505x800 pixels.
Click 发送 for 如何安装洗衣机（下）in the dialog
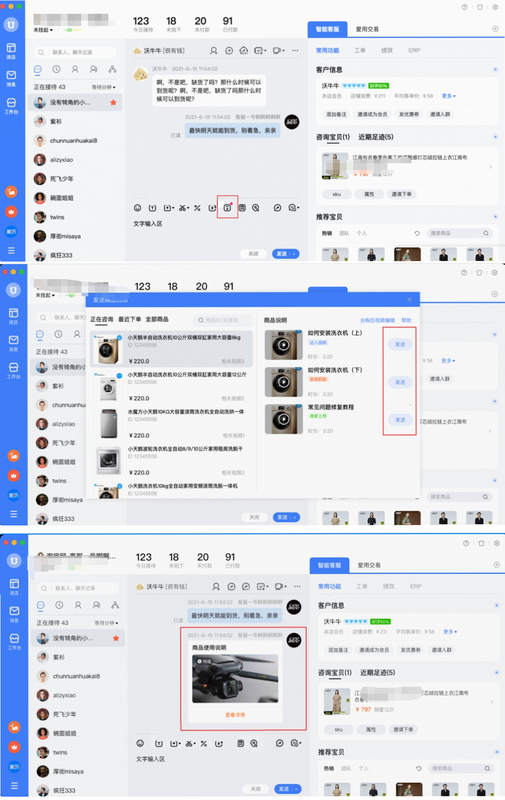400,382
